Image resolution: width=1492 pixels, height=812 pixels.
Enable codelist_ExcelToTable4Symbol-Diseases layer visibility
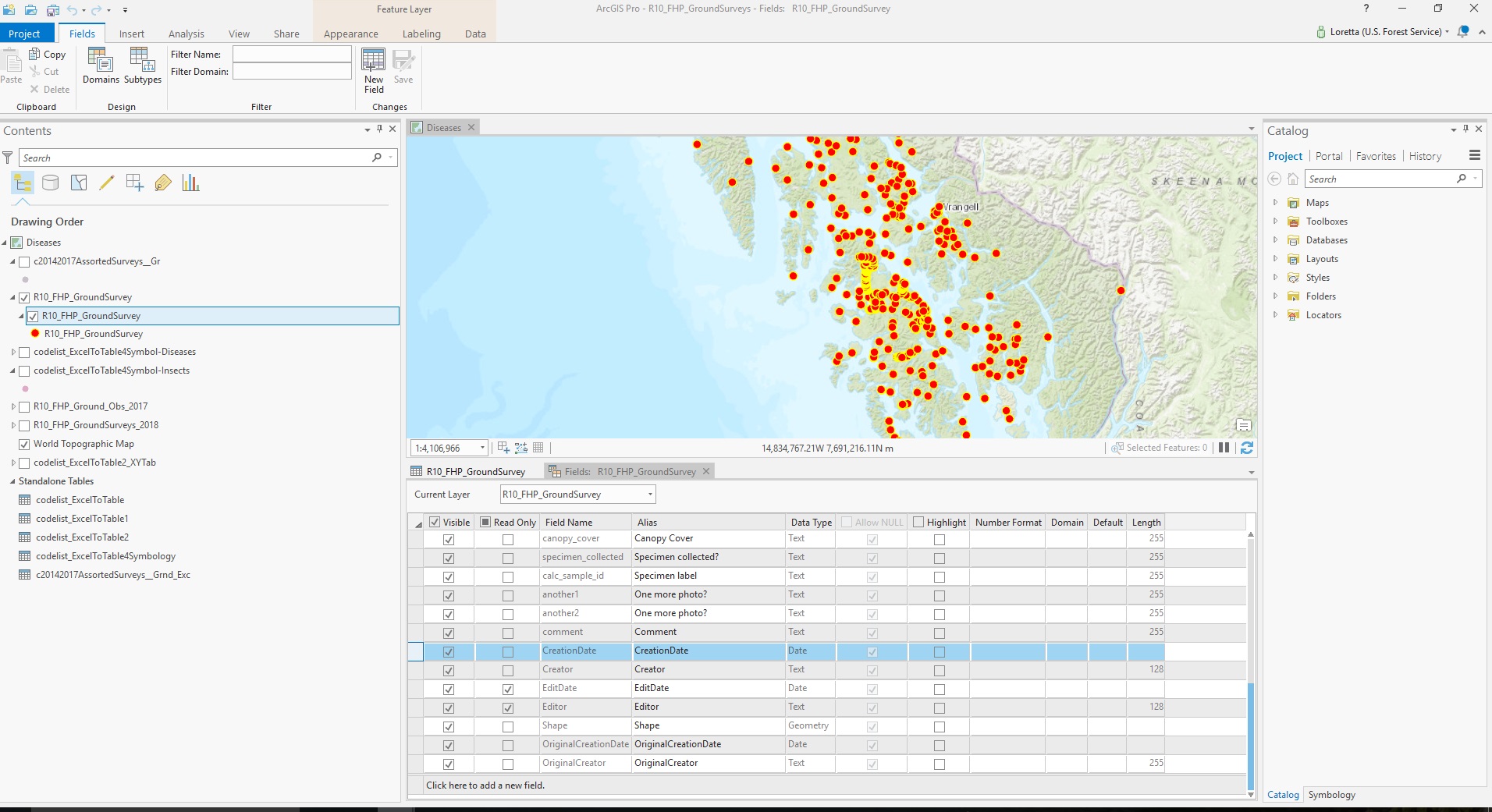(x=24, y=352)
